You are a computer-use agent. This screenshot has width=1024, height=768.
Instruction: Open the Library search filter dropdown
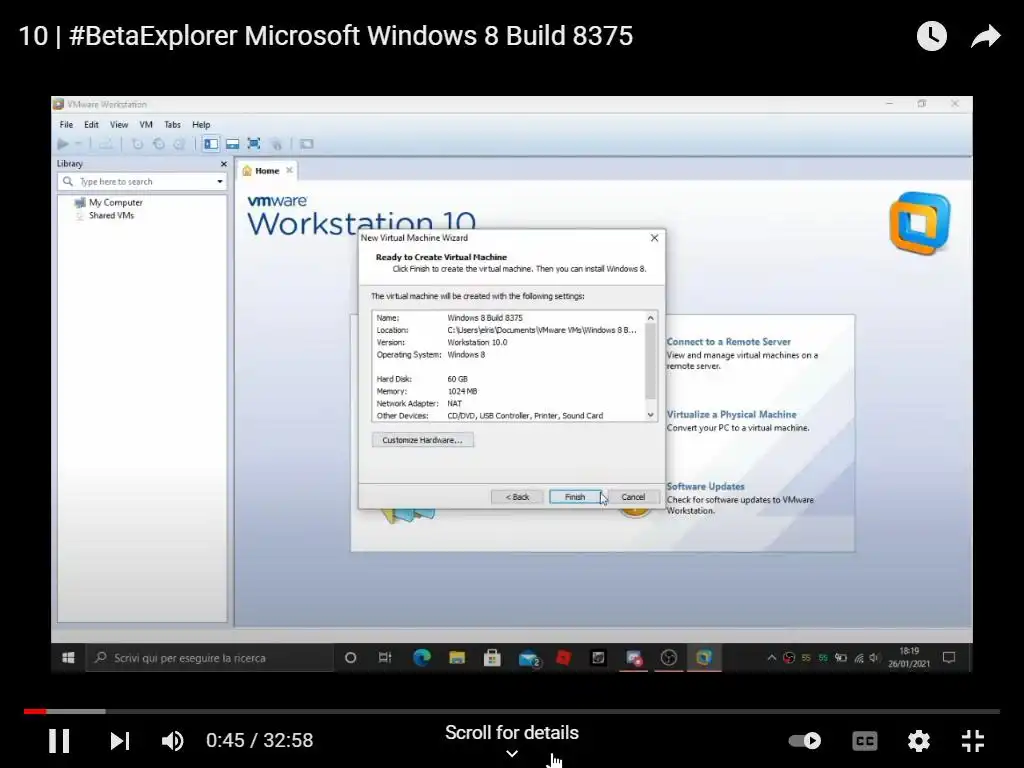tap(219, 182)
